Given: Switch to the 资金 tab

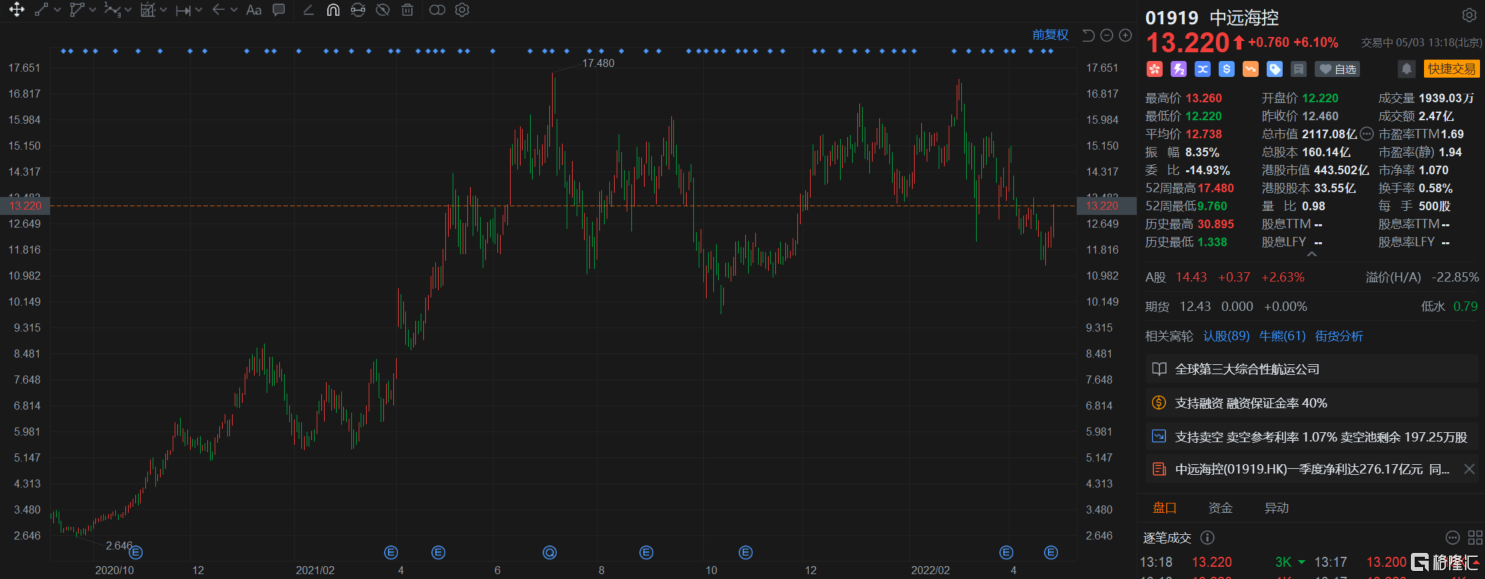Looking at the screenshot, I should pos(1220,508).
